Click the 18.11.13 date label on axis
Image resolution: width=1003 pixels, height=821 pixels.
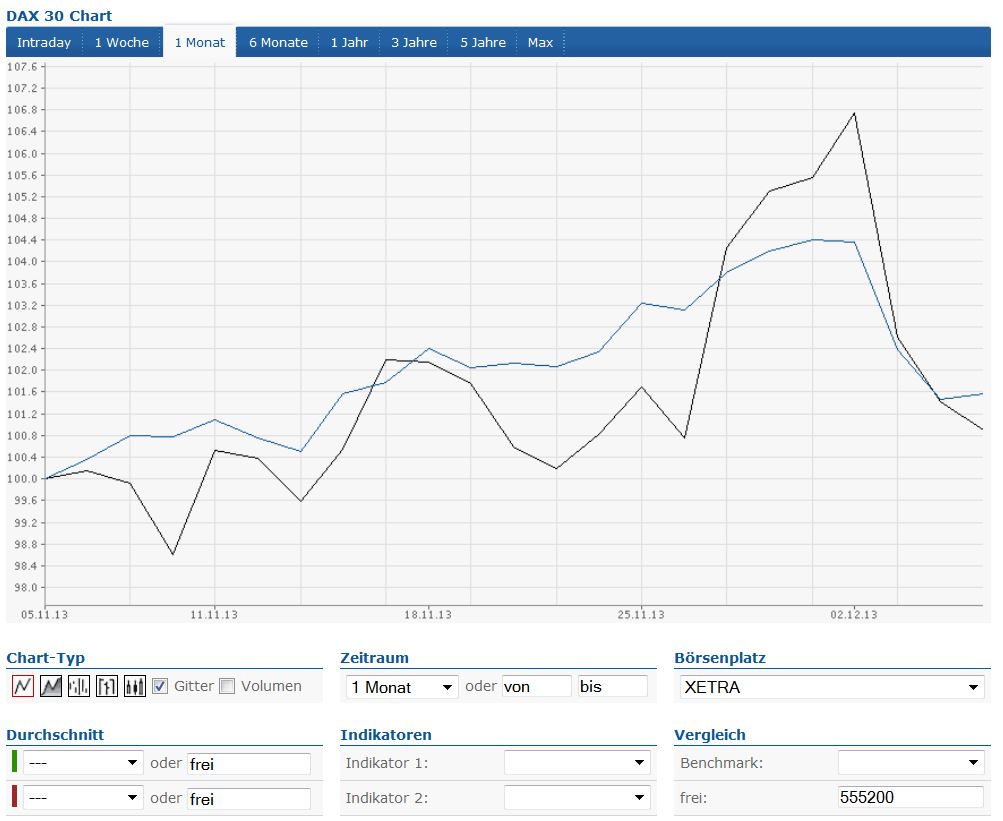tap(428, 615)
